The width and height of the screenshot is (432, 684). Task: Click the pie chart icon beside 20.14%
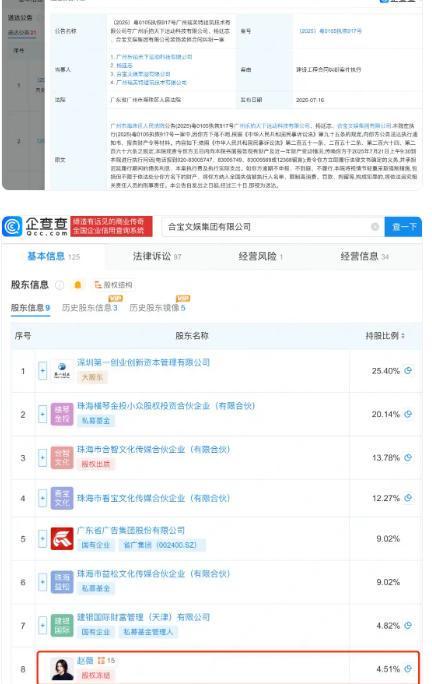[408, 414]
